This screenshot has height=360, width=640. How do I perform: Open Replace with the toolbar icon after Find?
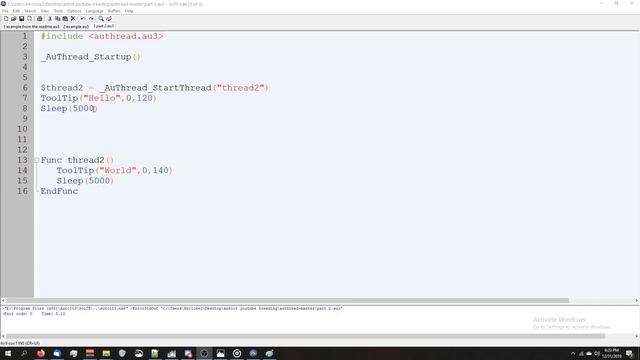click(109, 19)
